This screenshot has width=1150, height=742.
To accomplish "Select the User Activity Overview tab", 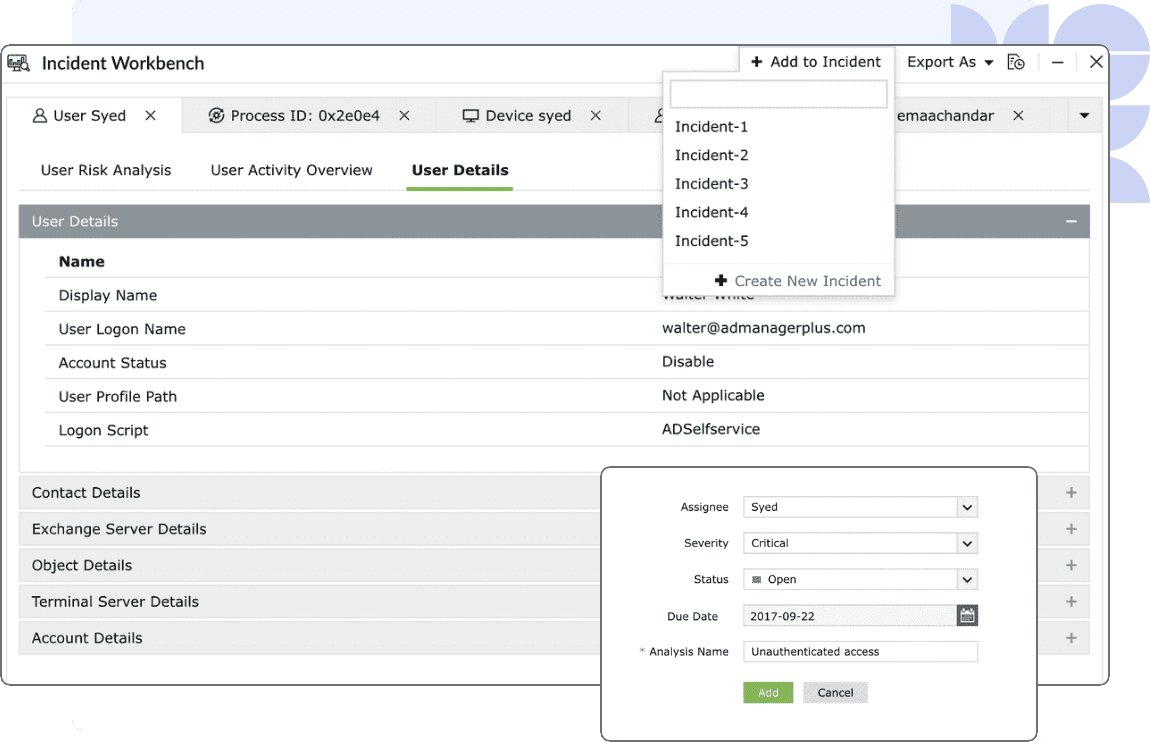I will coord(291,170).
